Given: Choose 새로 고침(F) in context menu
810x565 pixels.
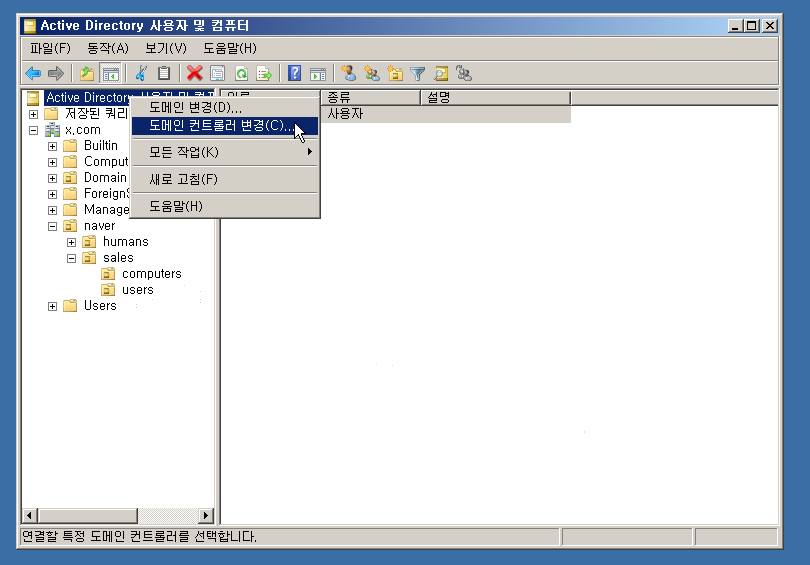Looking at the screenshot, I should pyautogui.click(x=225, y=179).
